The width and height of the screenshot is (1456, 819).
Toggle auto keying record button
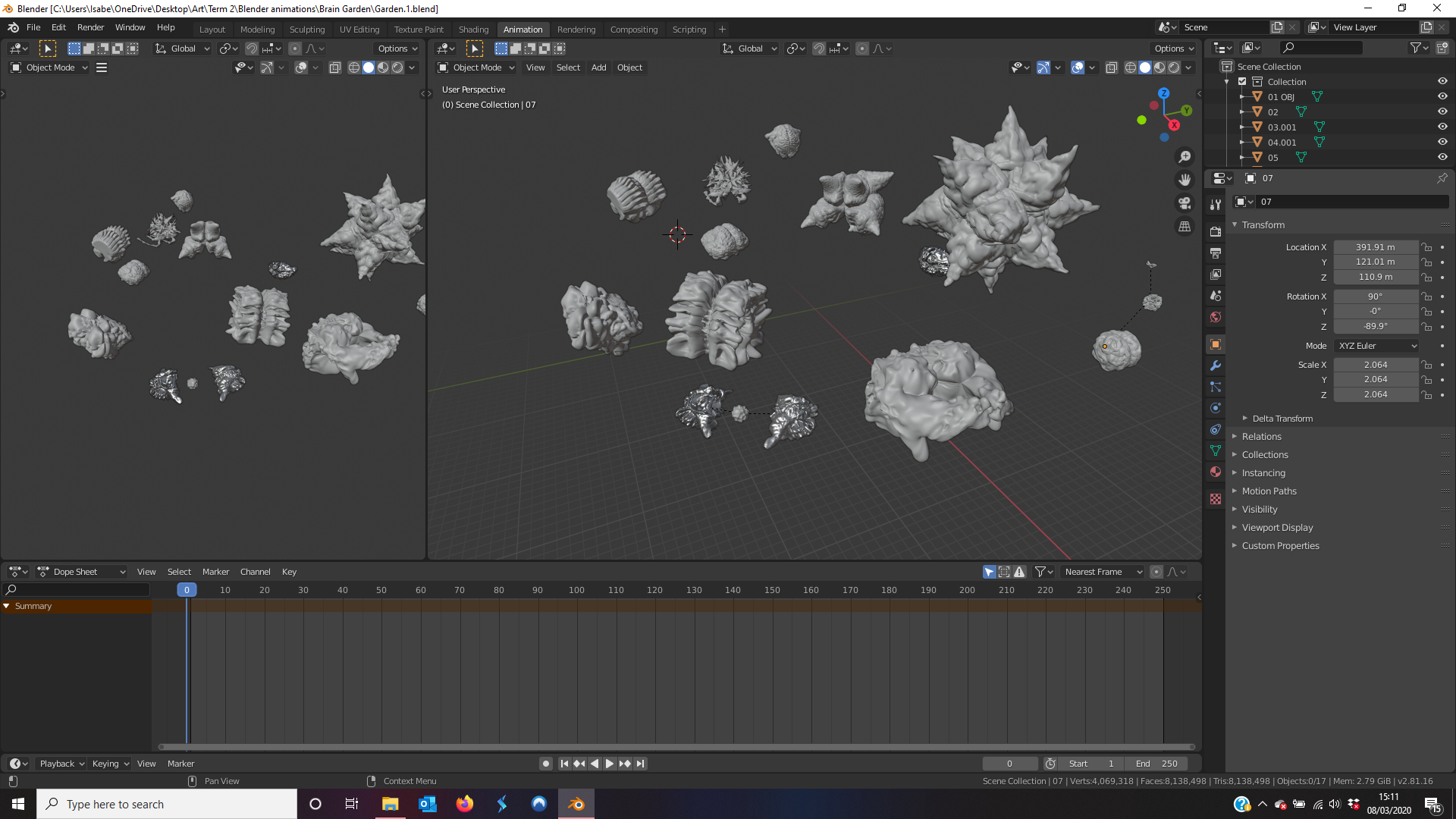point(545,764)
